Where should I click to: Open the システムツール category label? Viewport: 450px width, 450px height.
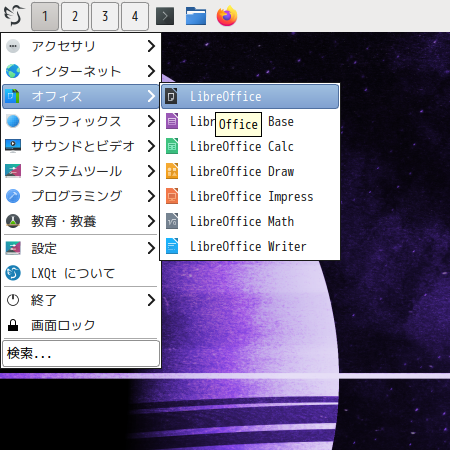coord(77,171)
